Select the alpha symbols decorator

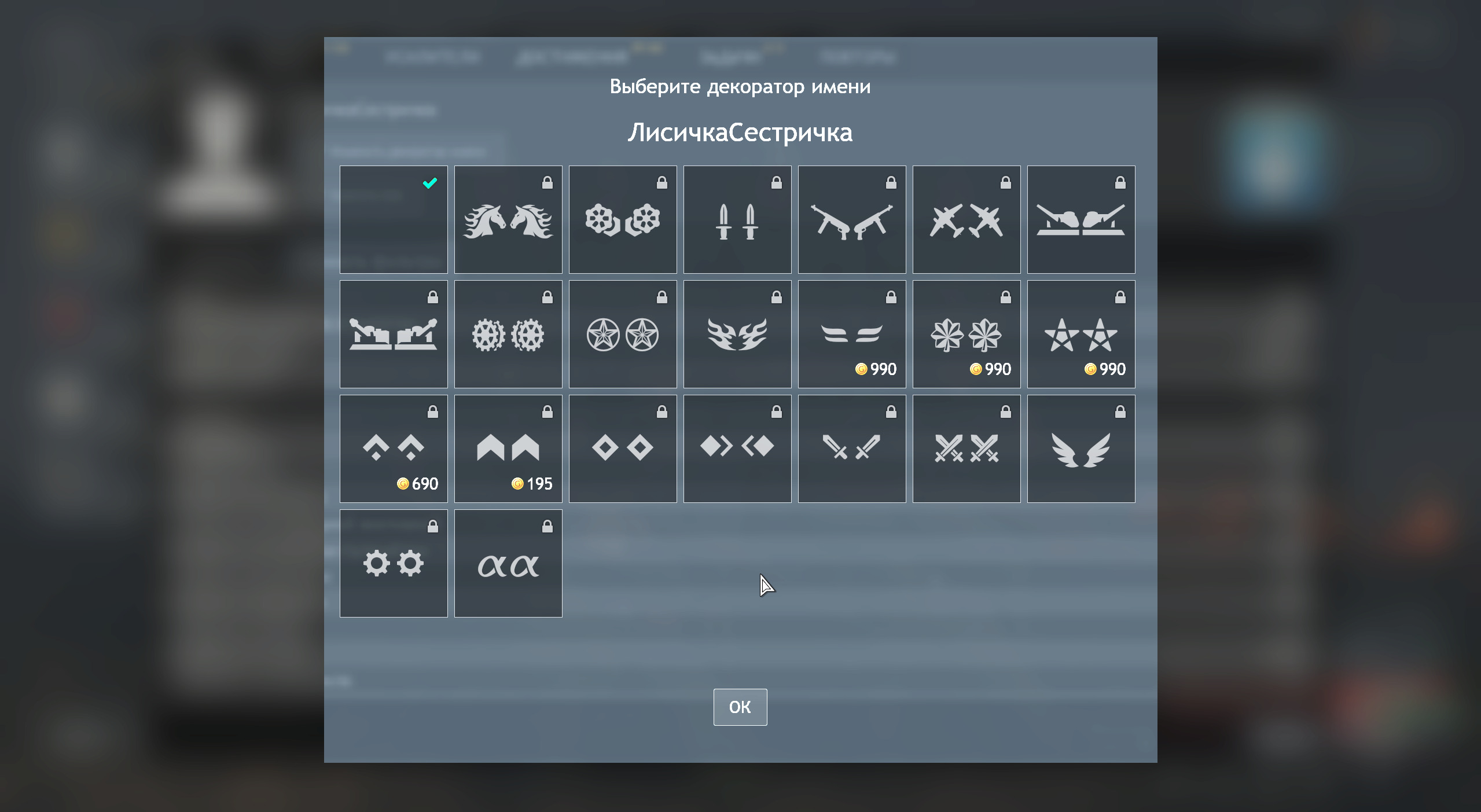point(508,564)
